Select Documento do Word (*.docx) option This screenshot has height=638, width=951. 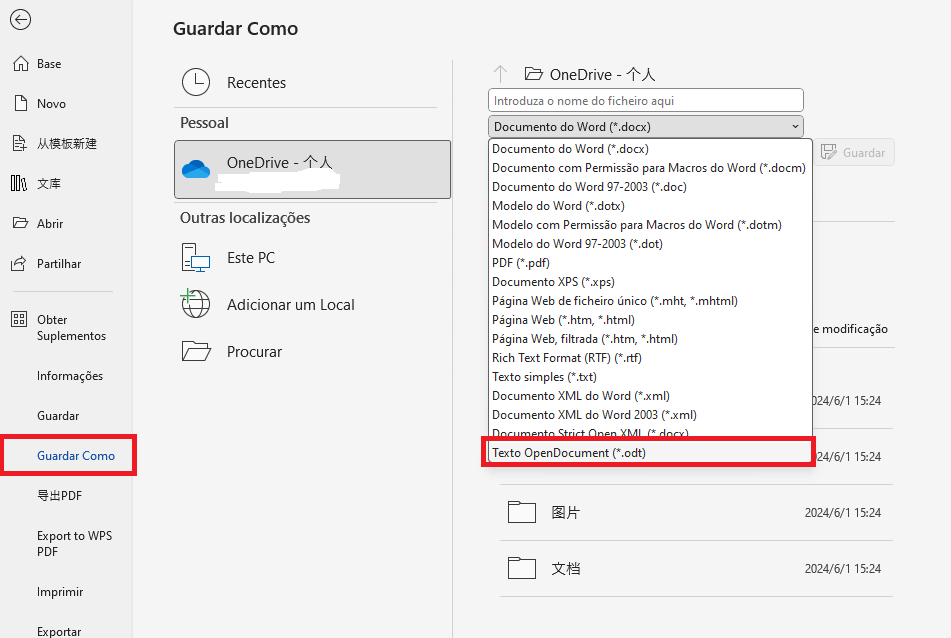coord(650,149)
